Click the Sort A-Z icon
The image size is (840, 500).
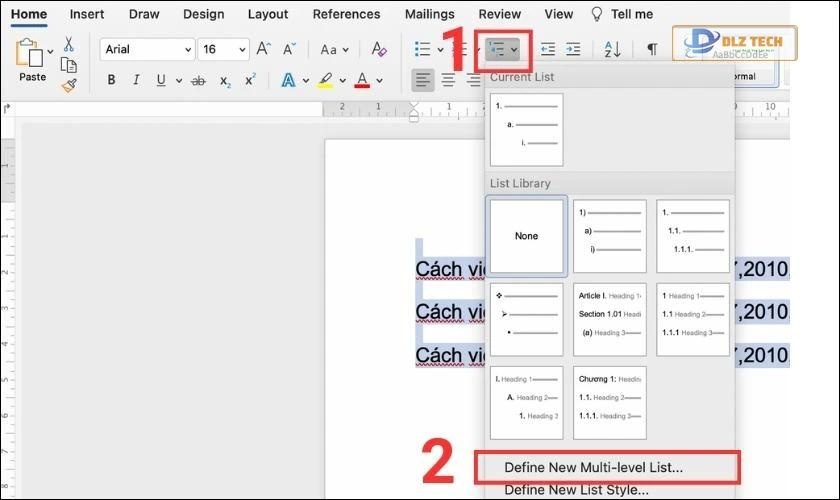click(613, 49)
